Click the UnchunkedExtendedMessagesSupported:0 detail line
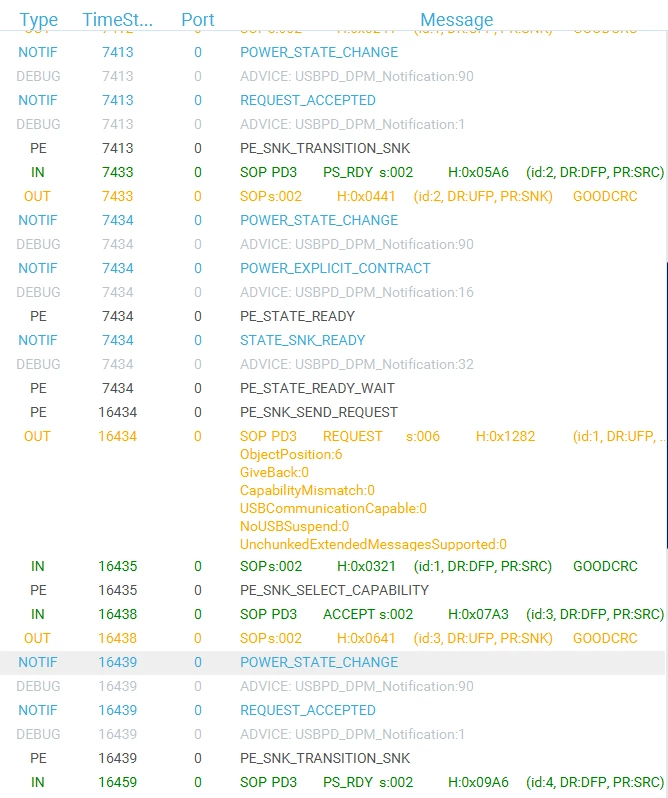Viewport: 668px width, 798px height. 373,545
